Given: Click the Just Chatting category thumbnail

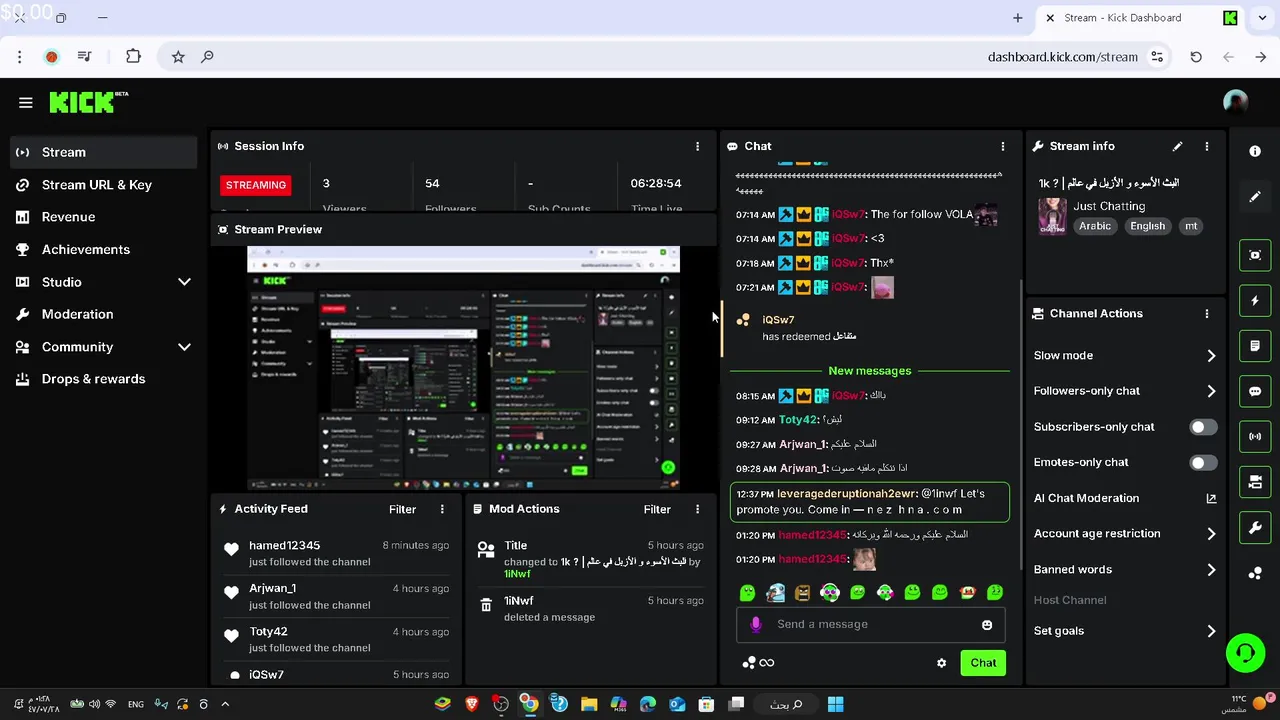Looking at the screenshot, I should coord(1052,216).
